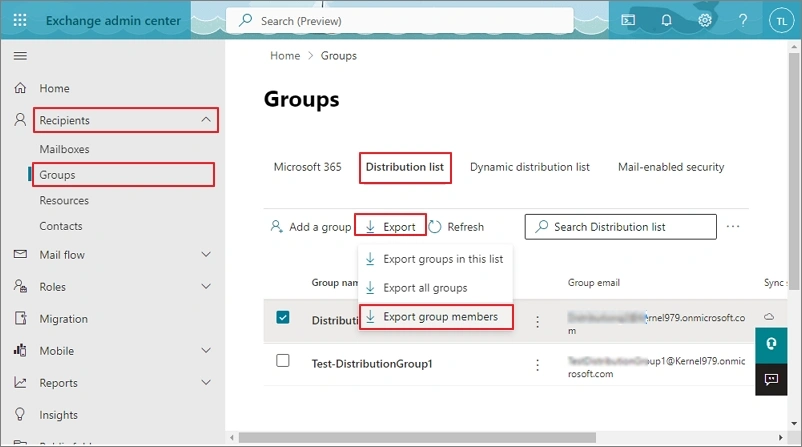Open more options ellipsis beside search box
Image resolution: width=802 pixels, height=447 pixels.
[x=733, y=227]
